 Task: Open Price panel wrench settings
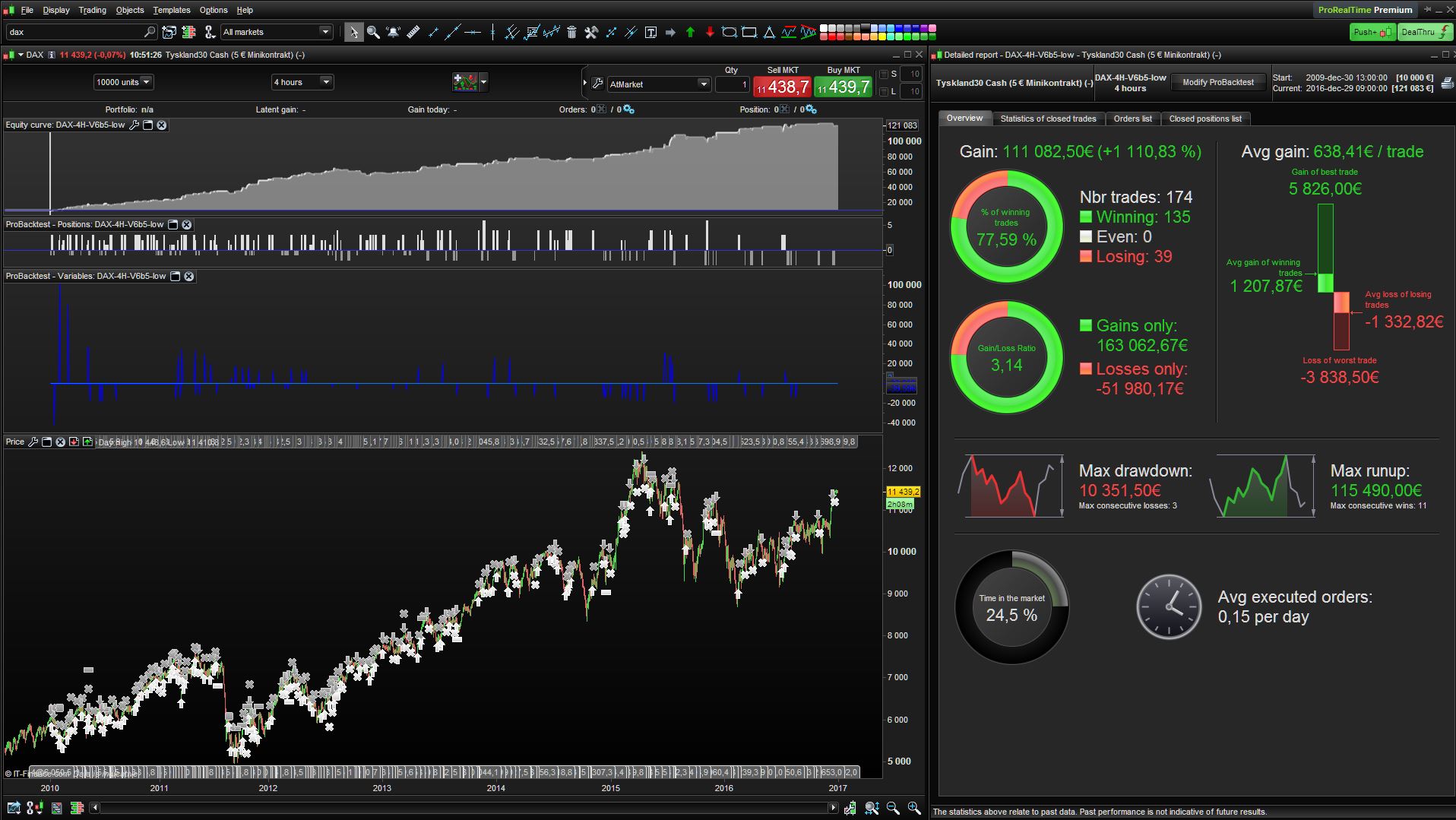tap(33, 442)
